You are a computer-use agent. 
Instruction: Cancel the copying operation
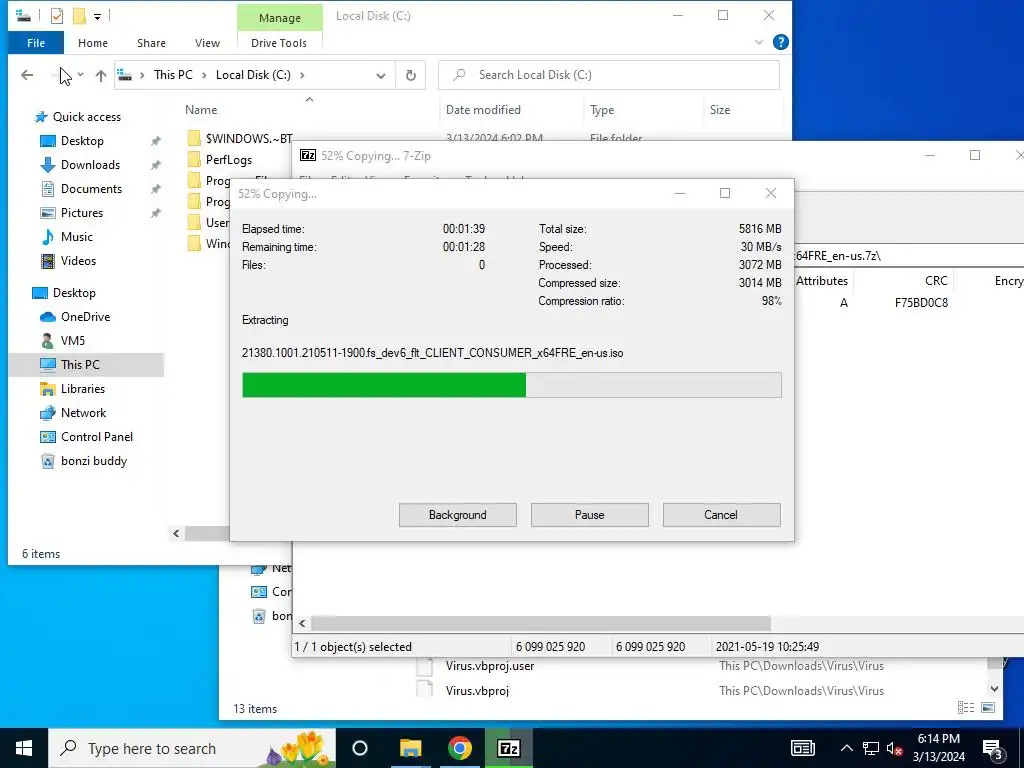pyautogui.click(x=721, y=515)
